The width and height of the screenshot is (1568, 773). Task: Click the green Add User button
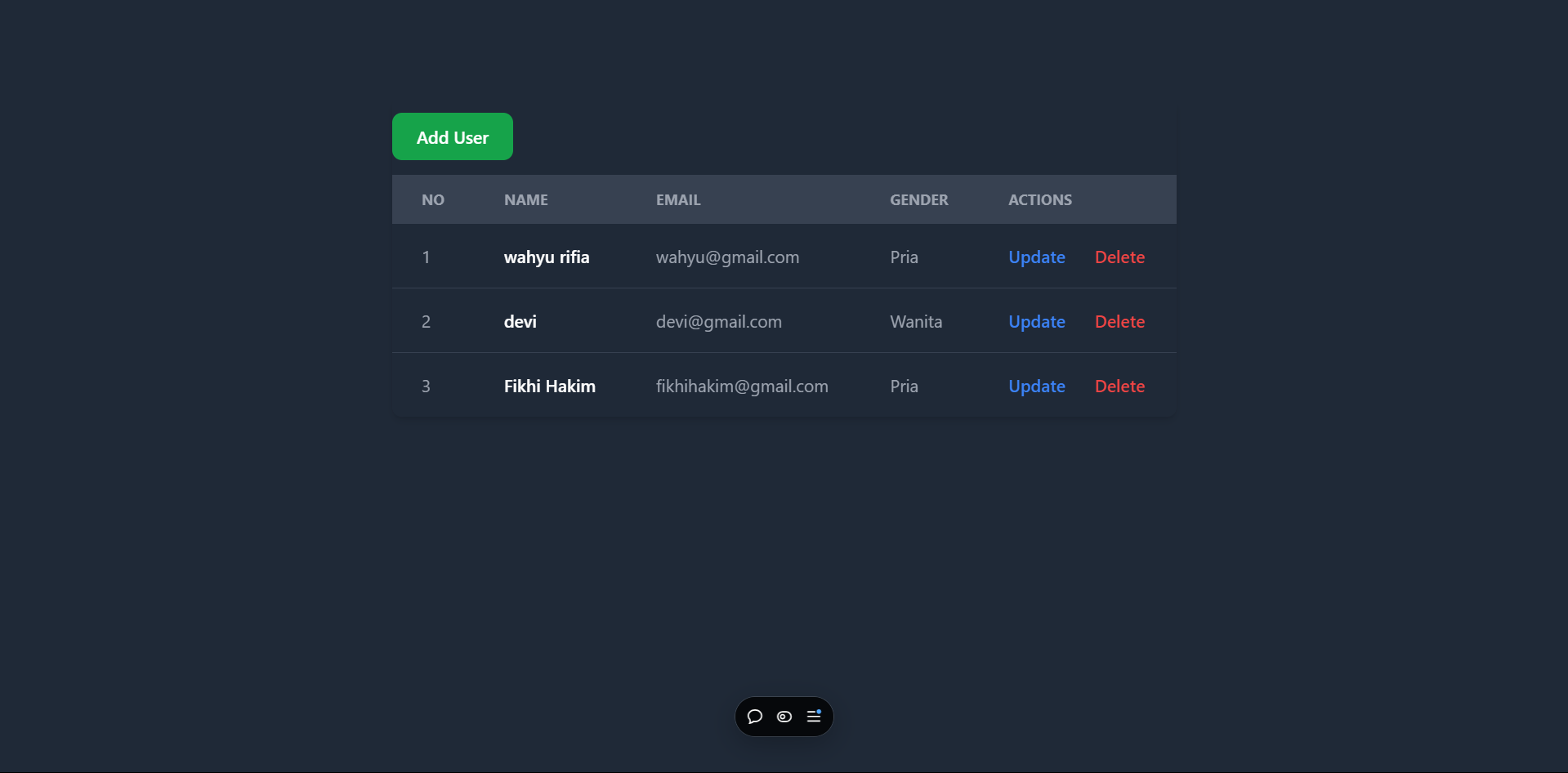[x=453, y=136]
